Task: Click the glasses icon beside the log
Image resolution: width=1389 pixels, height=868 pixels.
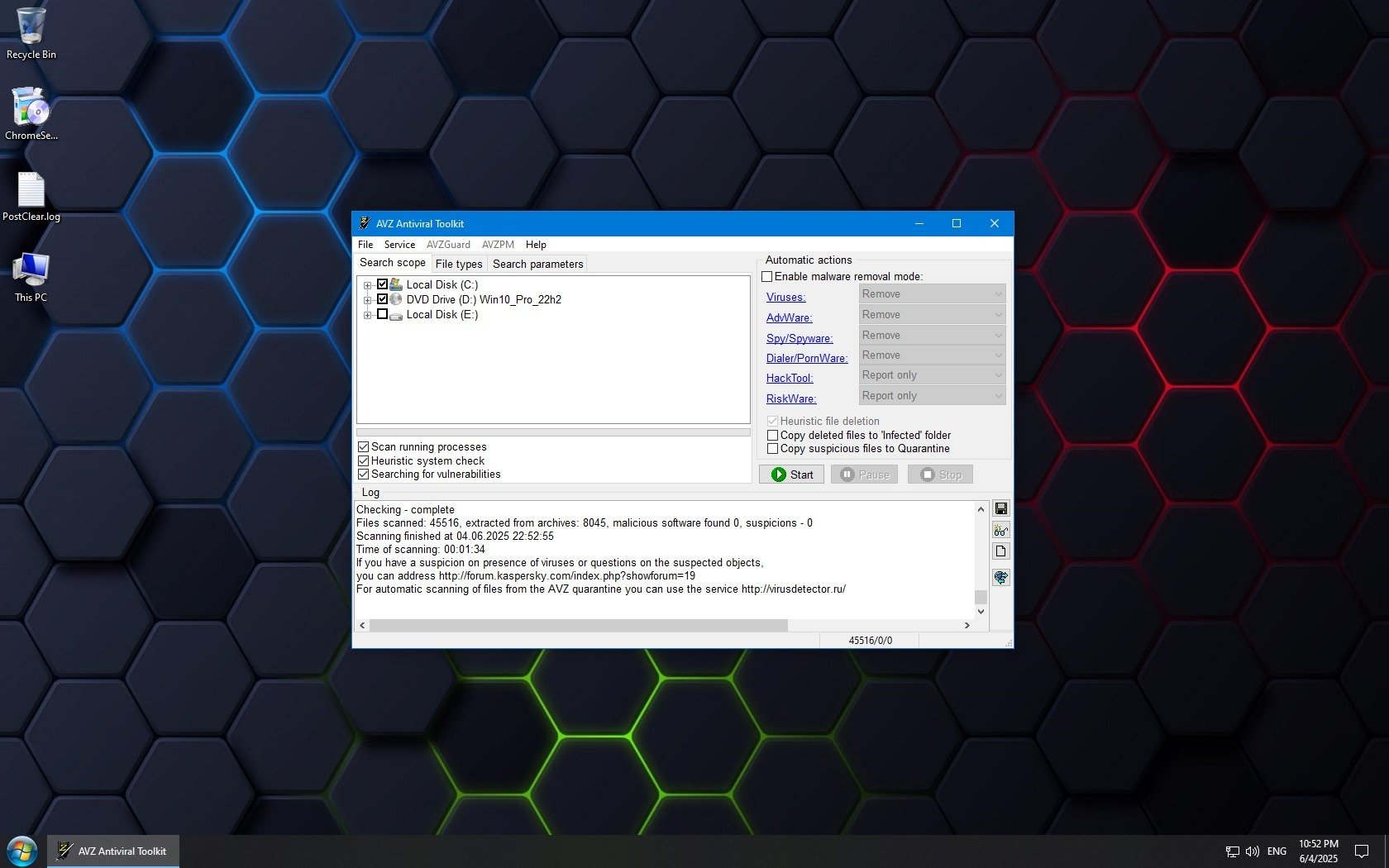Action: click(x=1000, y=531)
